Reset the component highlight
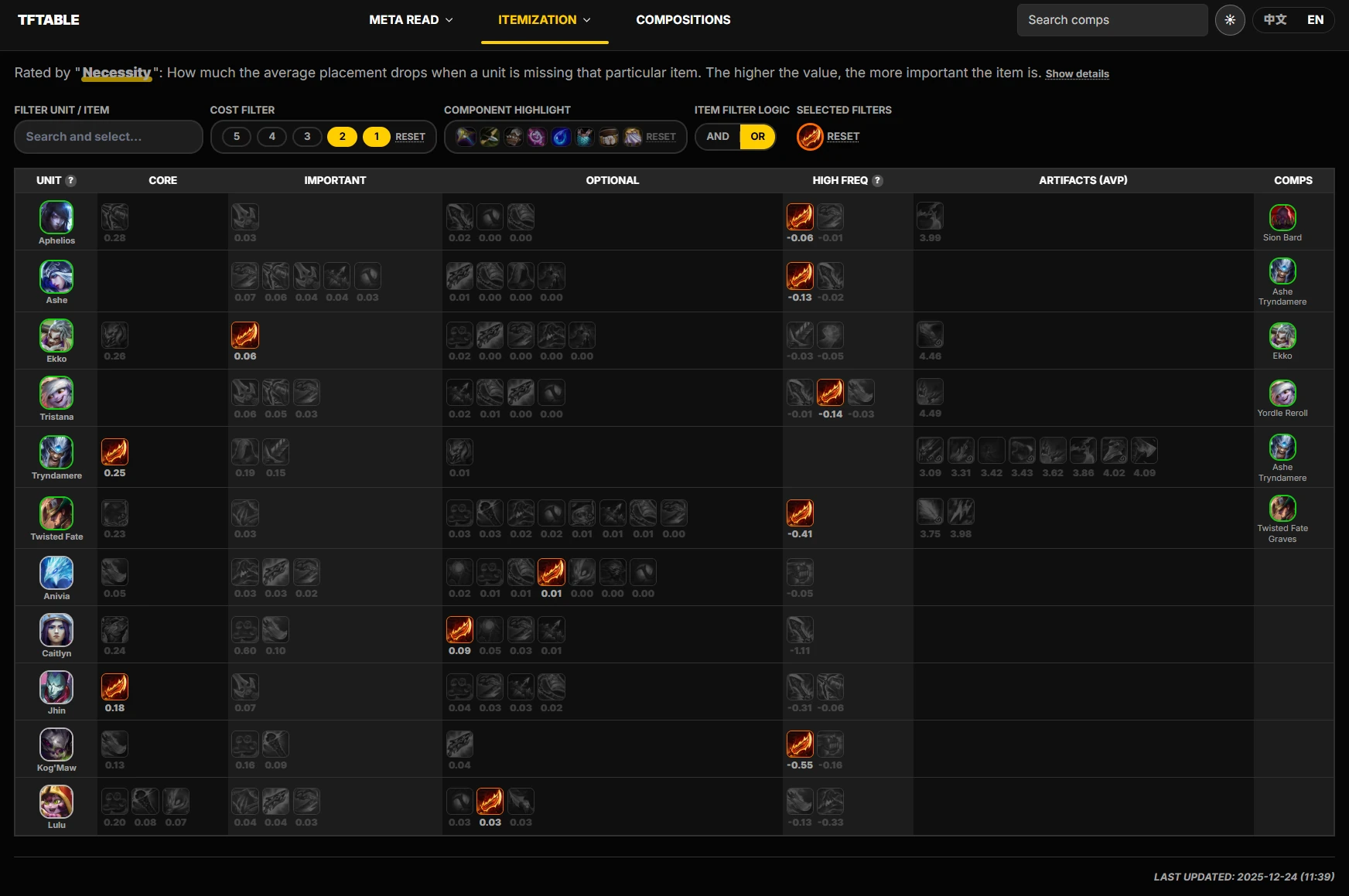This screenshot has height=896, width=1349. [x=661, y=137]
